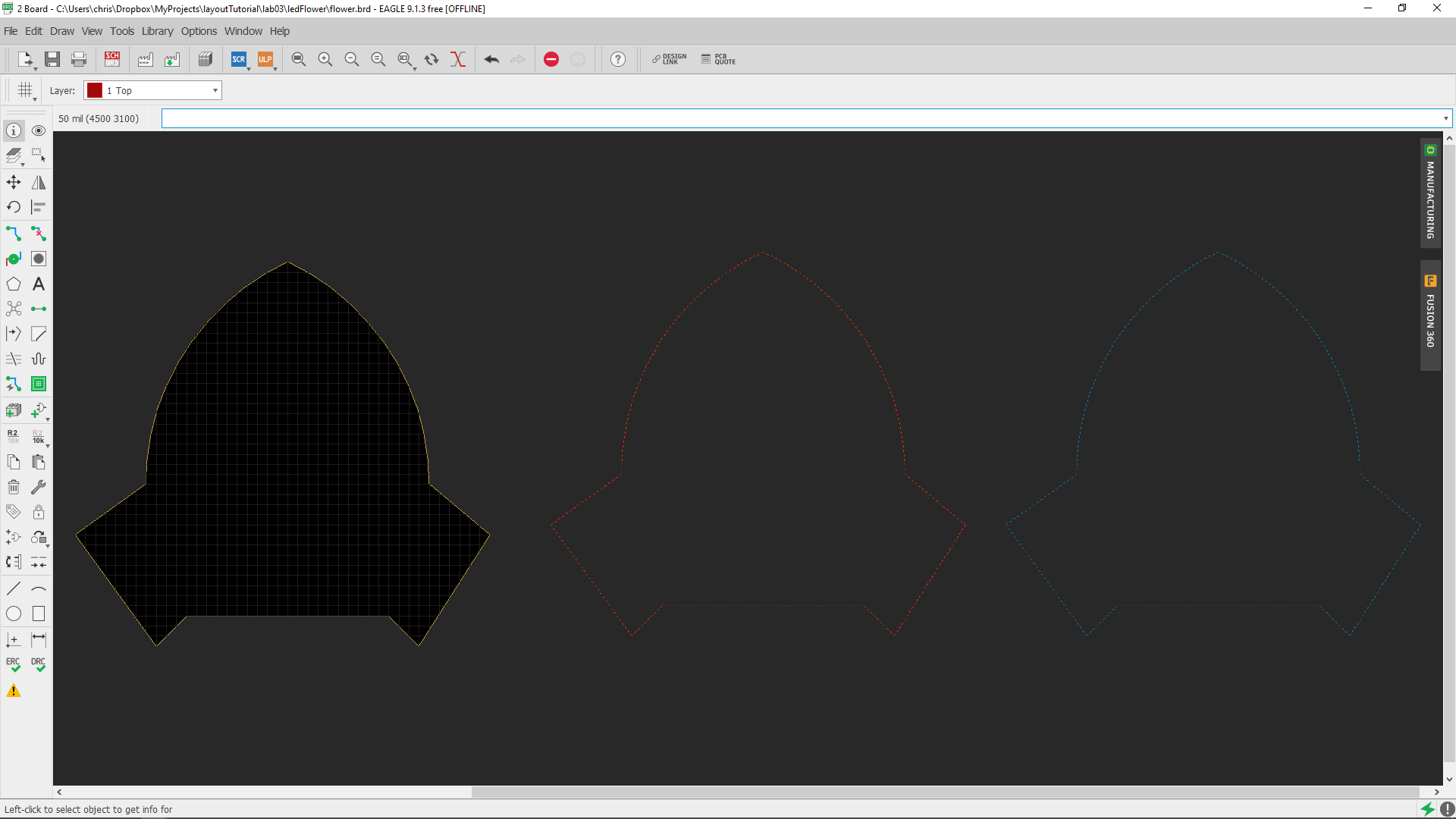Click the PCB Quote button
This screenshot has width=1456, height=819.
[x=718, y=59]
